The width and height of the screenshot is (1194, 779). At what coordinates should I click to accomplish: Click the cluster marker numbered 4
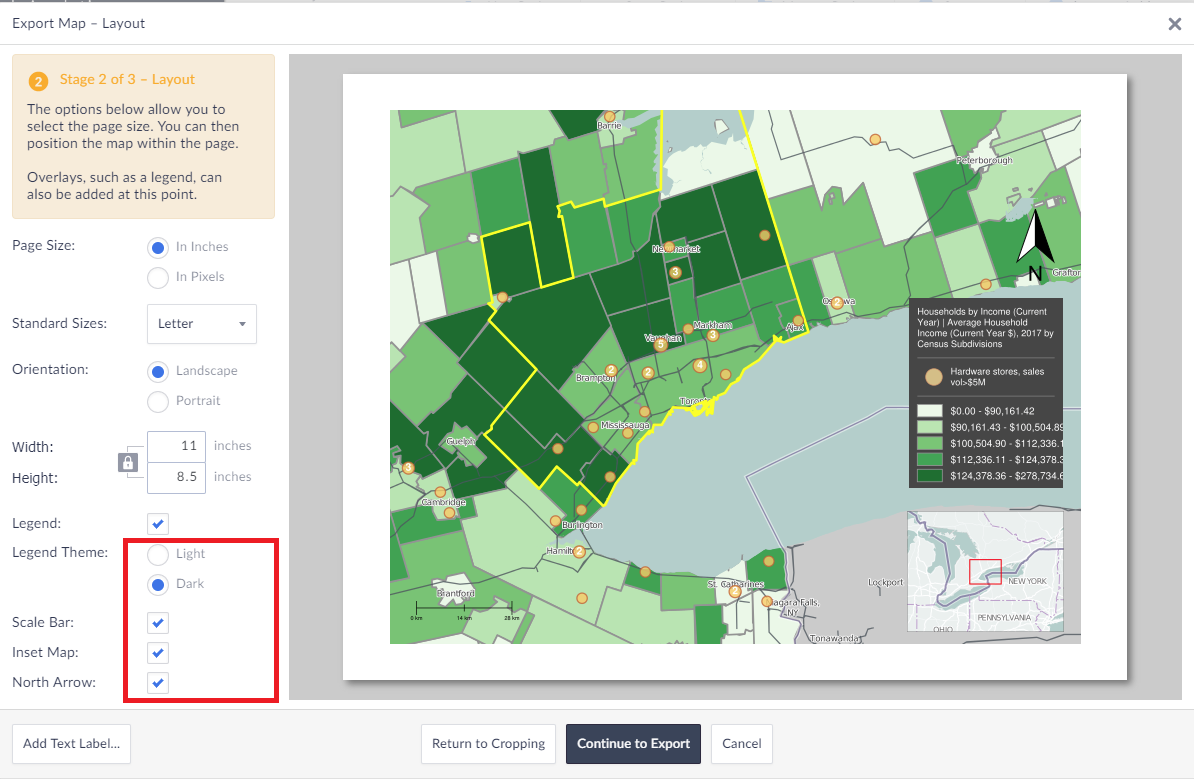(700, 365)
